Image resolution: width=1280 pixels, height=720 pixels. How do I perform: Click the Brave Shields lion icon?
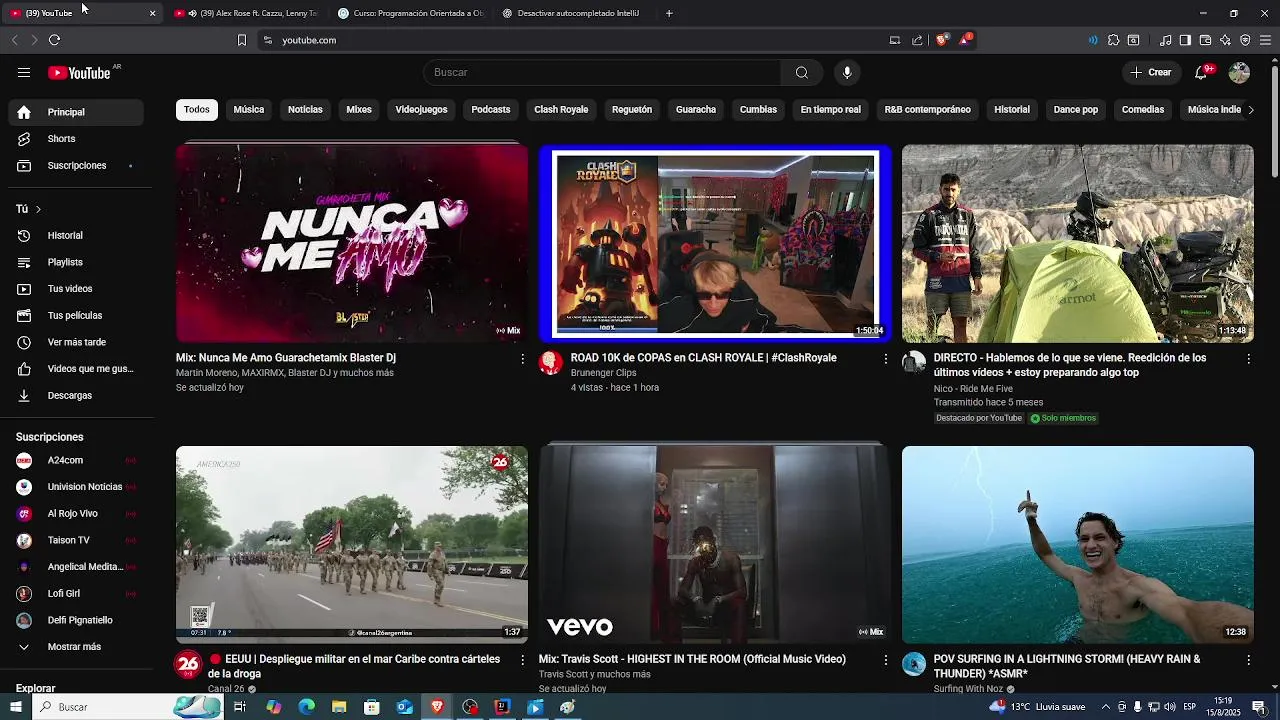[941, 40]
